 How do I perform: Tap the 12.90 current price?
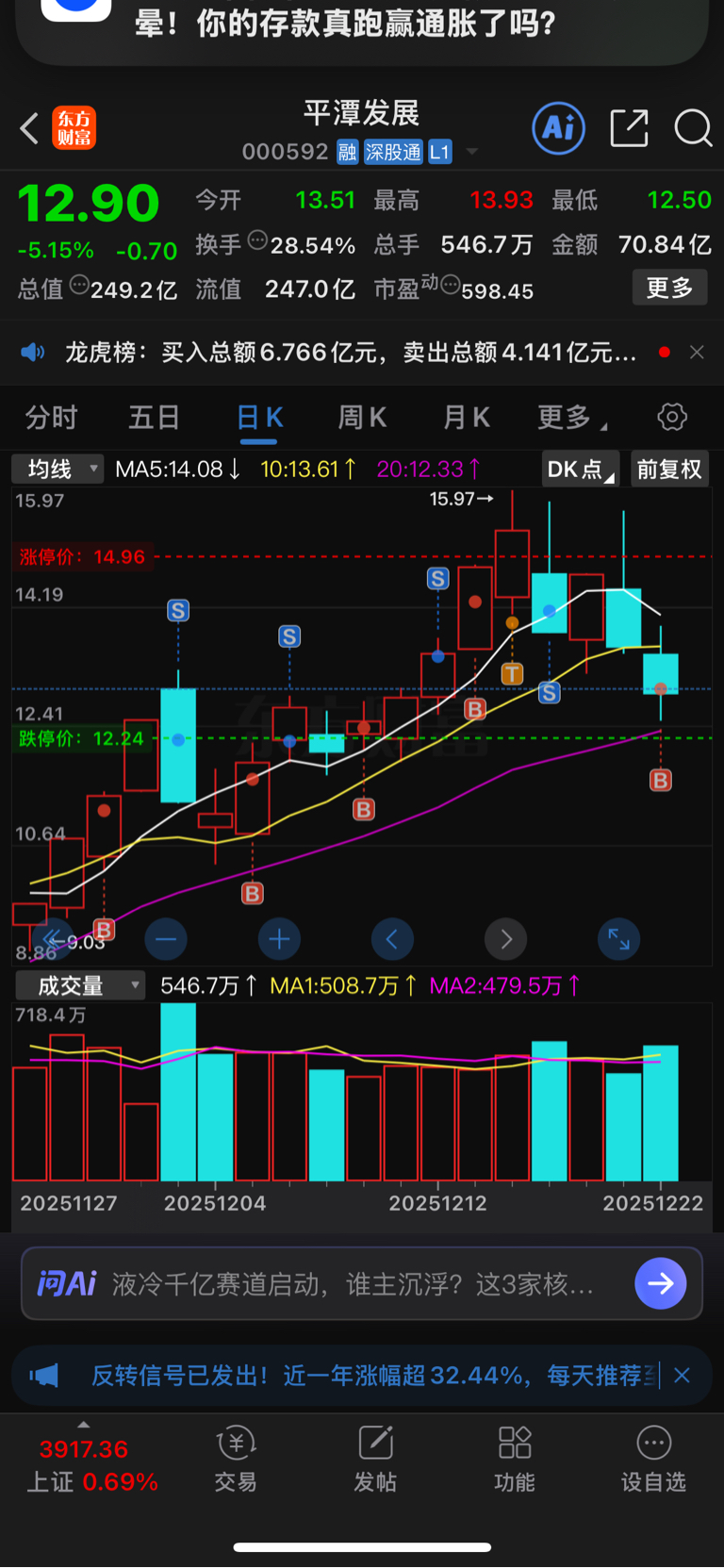click(x=89, y=204)
